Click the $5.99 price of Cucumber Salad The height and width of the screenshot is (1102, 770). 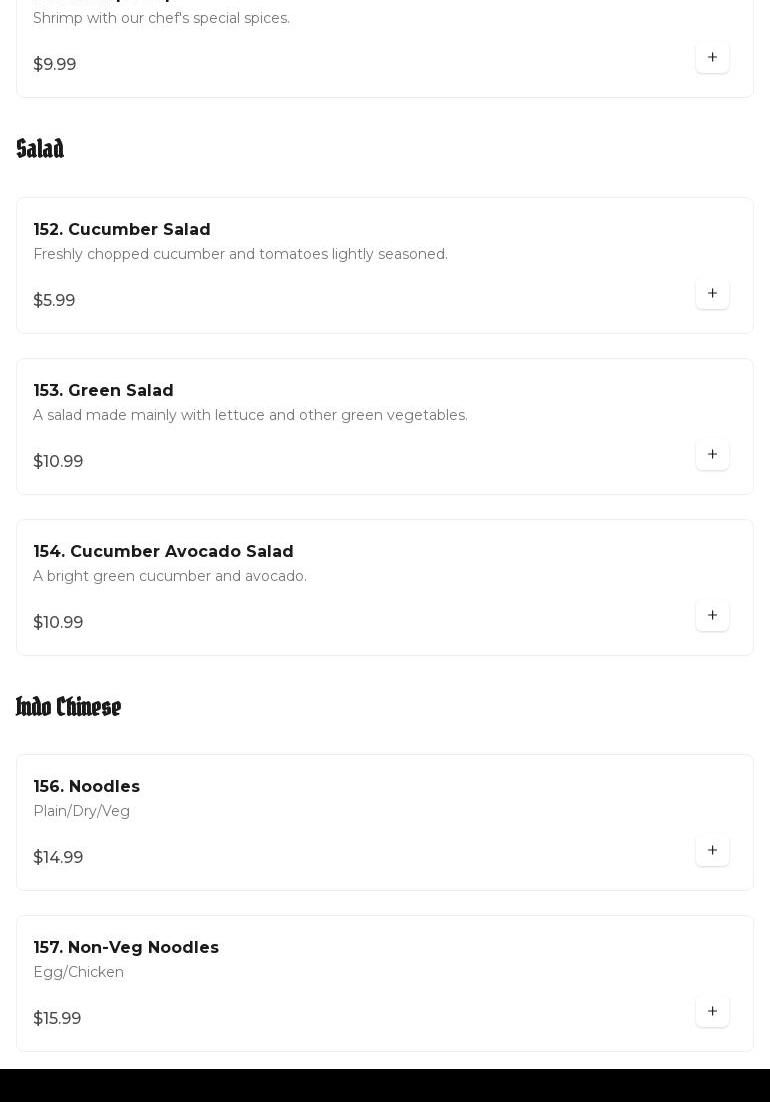pos(54,301)
